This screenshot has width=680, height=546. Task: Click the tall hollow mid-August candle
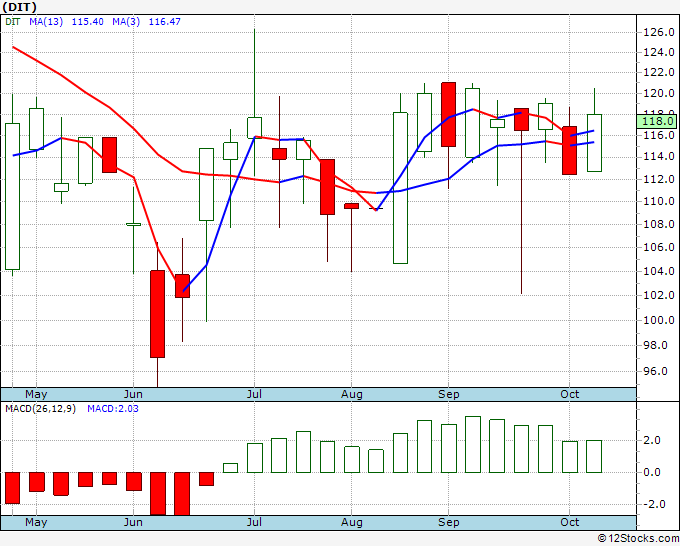coord(400,188)
